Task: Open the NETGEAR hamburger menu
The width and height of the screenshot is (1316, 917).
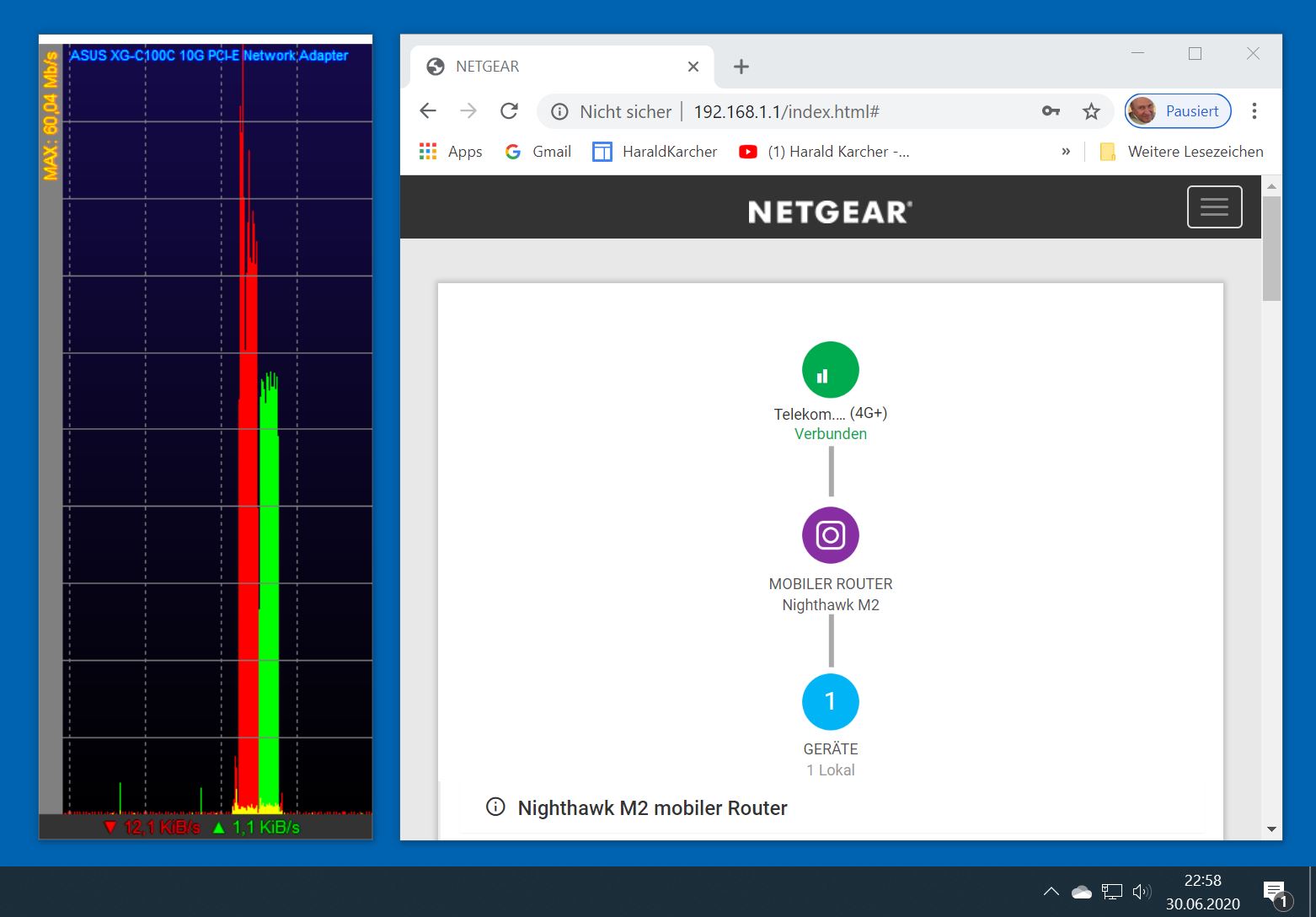Action: [1214, 207]
